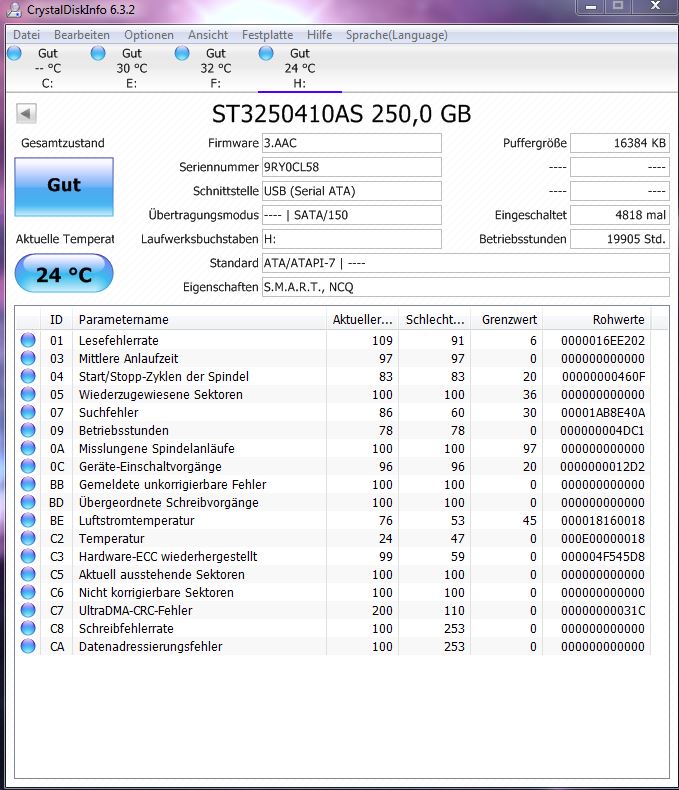
Task: Click the Schlecht... column header
Action: 434,319
